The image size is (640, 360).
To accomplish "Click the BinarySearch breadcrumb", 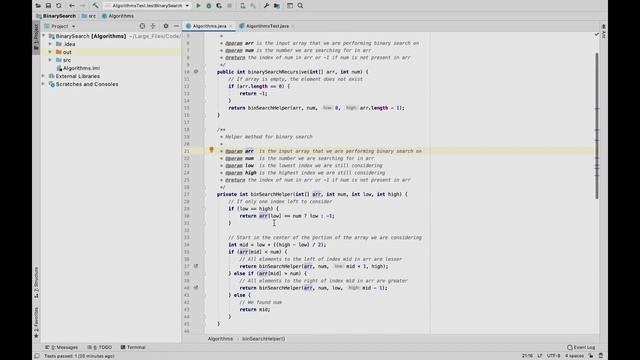I will pos(56,16).
